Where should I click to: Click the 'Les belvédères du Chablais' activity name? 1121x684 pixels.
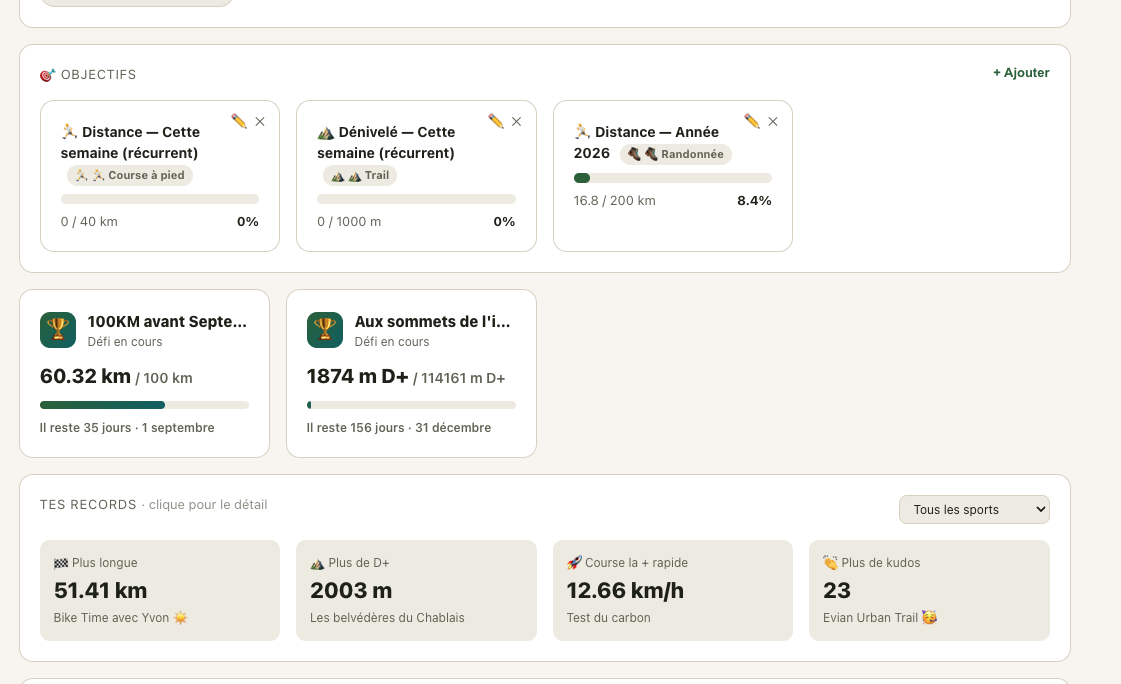click(x=387, y=618)
